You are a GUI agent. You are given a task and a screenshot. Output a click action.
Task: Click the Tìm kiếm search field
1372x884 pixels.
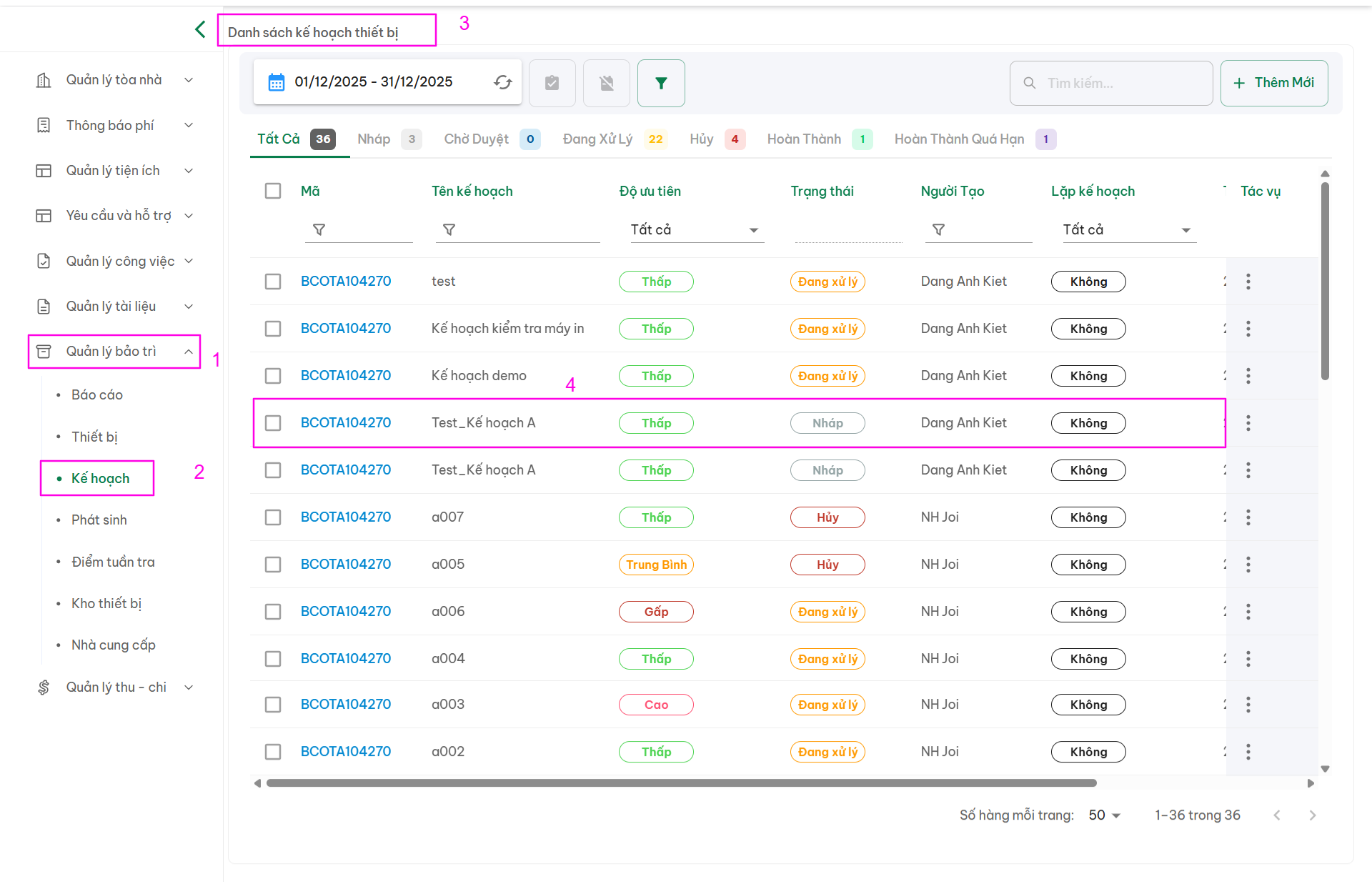click(1122, 83)
